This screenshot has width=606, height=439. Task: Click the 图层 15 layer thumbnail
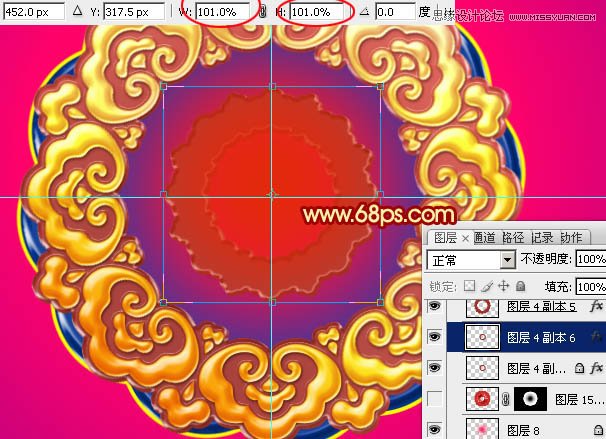[x=482, y=399]
